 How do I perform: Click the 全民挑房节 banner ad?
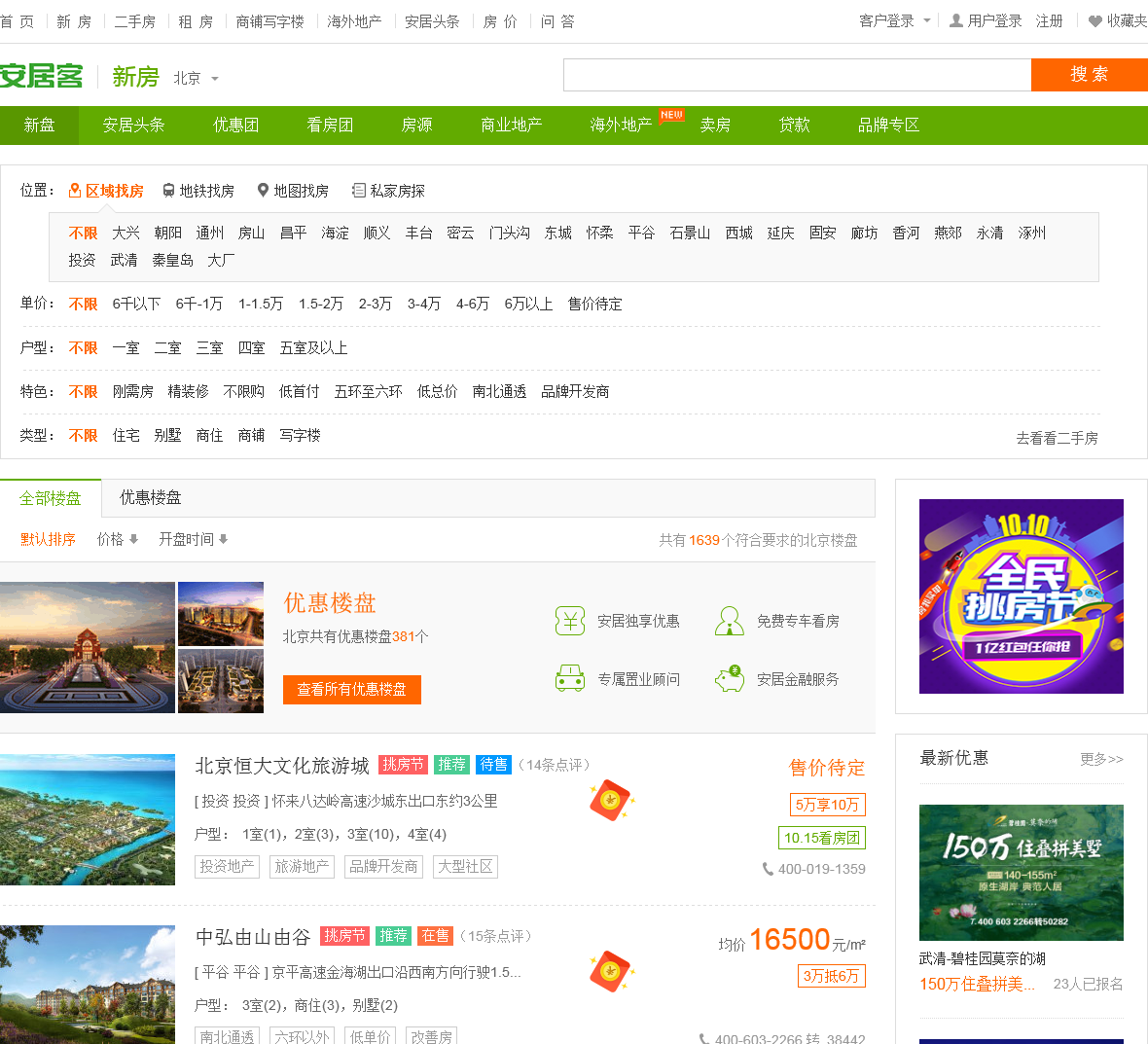pos(1022,595)
